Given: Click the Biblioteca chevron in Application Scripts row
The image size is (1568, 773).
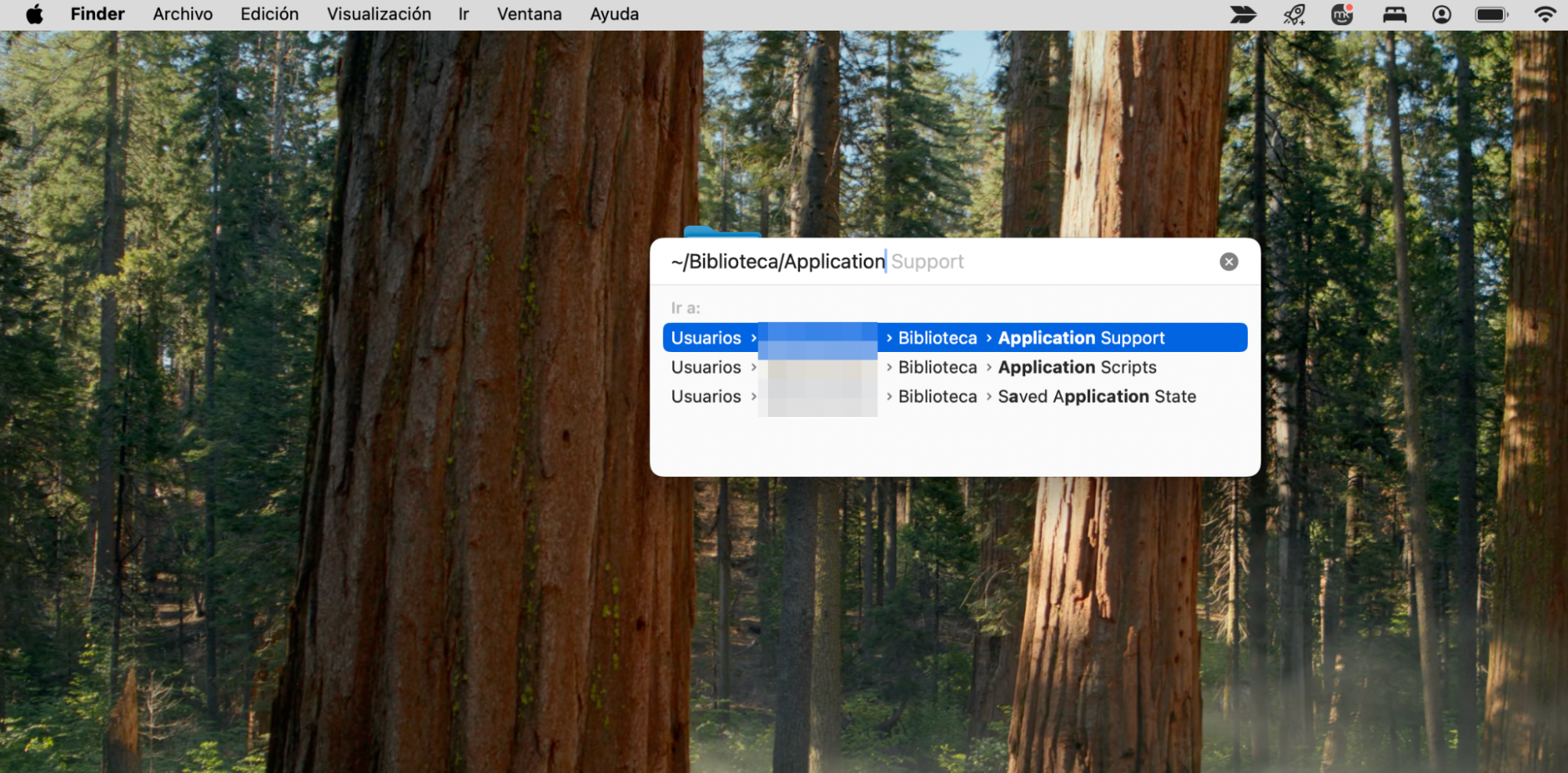Looking at the screenshot, I should click(x=889, y=367).
